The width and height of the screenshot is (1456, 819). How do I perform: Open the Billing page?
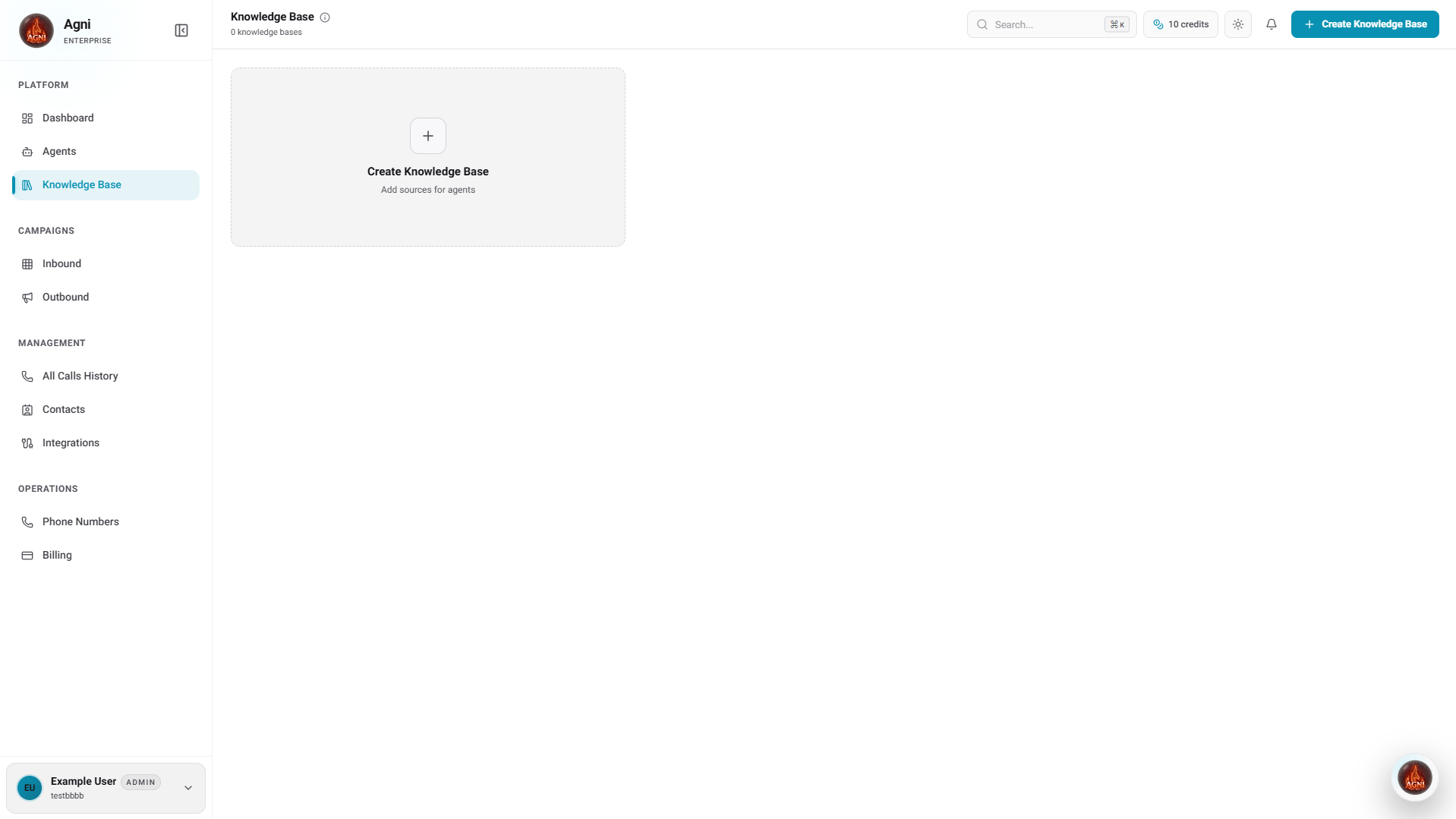coord(106,556)
